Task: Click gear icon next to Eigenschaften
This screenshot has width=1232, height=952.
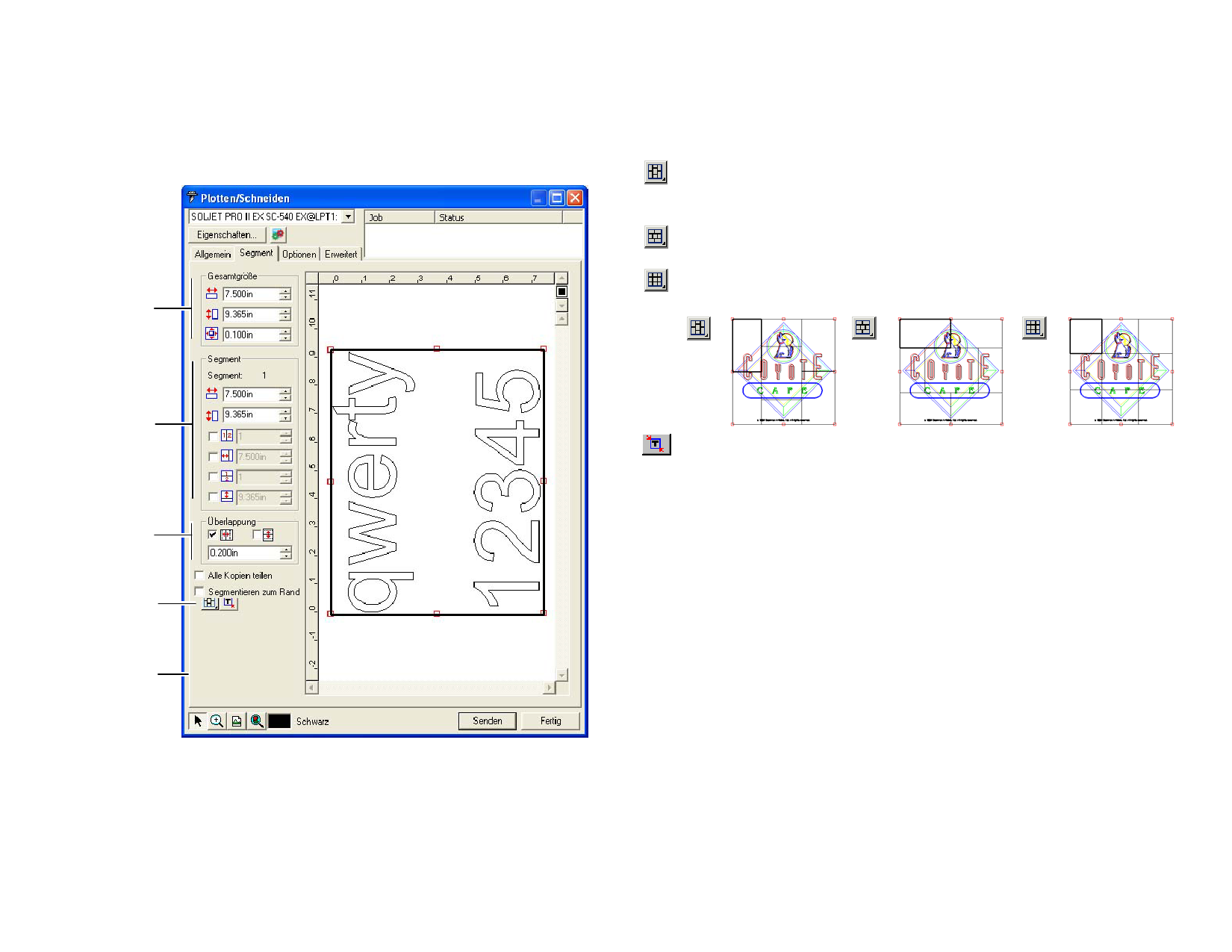Action: click(x=278, y=234)
